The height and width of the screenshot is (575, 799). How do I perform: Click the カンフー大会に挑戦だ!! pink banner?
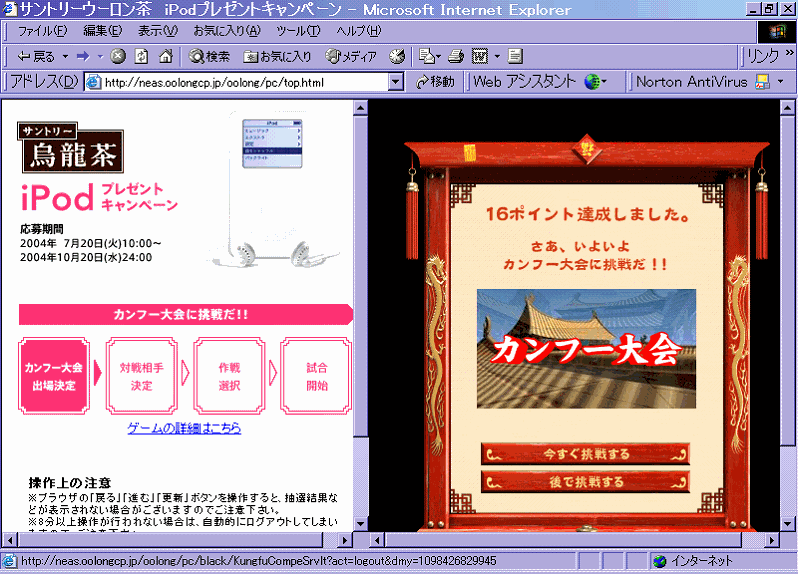185,315
